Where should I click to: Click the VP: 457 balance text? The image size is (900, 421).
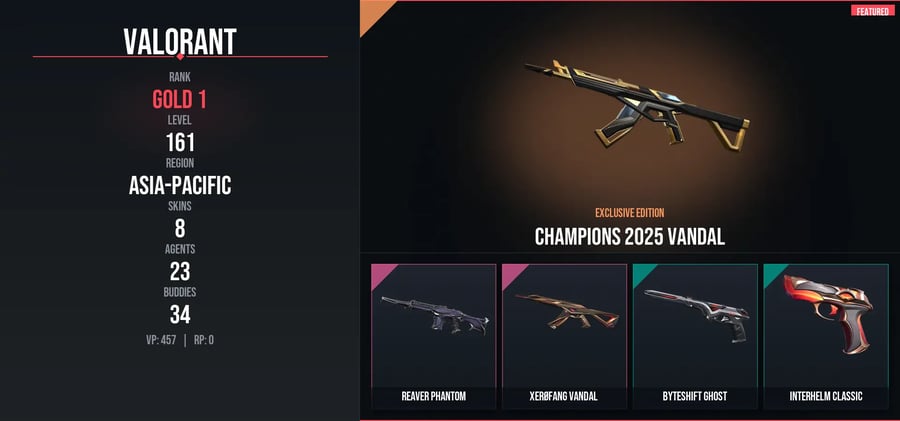tap(161, 340)
